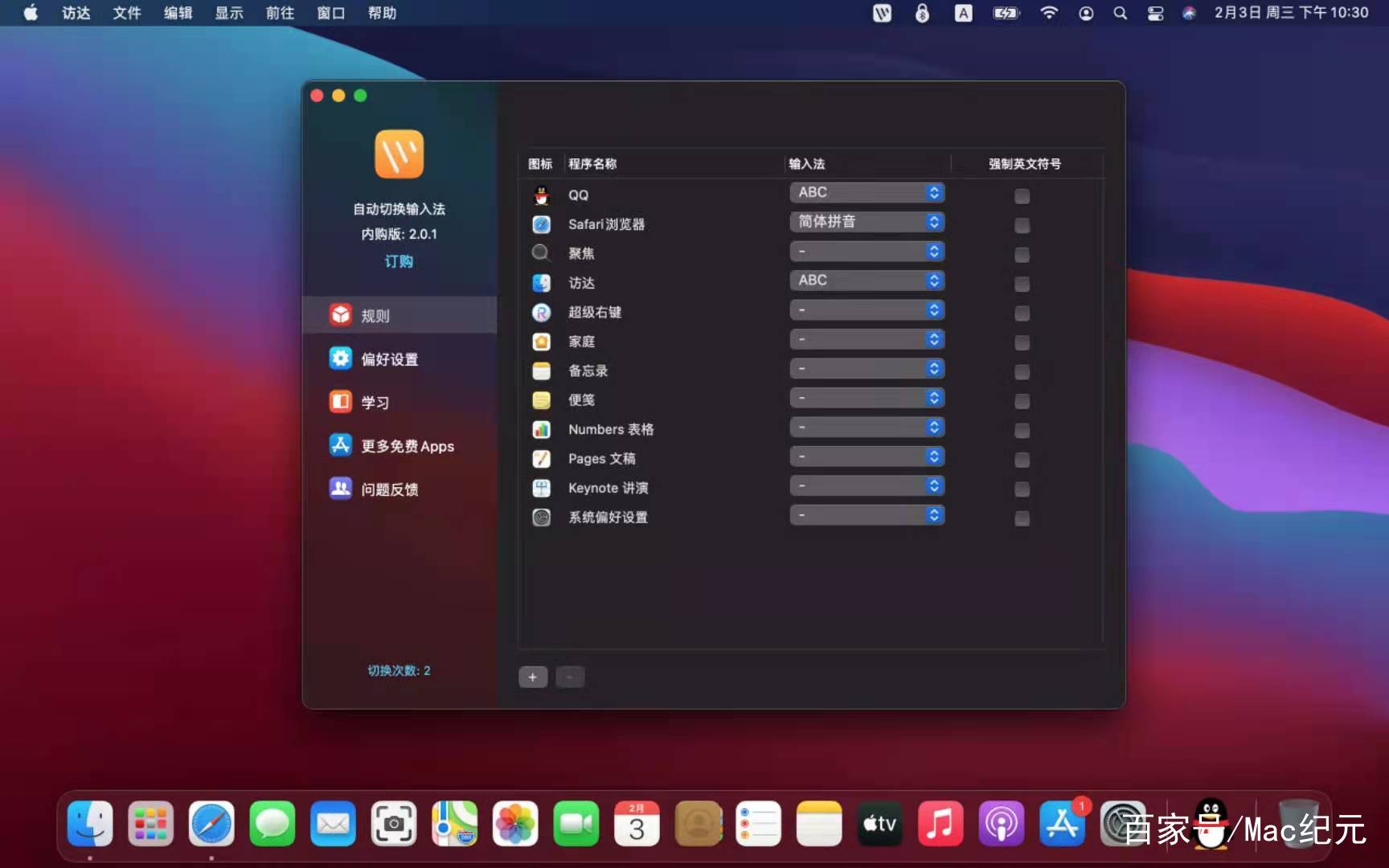This screenshot has width=1389, height=868.
Task: Open Spotlight search from the menu bar
Action: tap(1120, 13)
